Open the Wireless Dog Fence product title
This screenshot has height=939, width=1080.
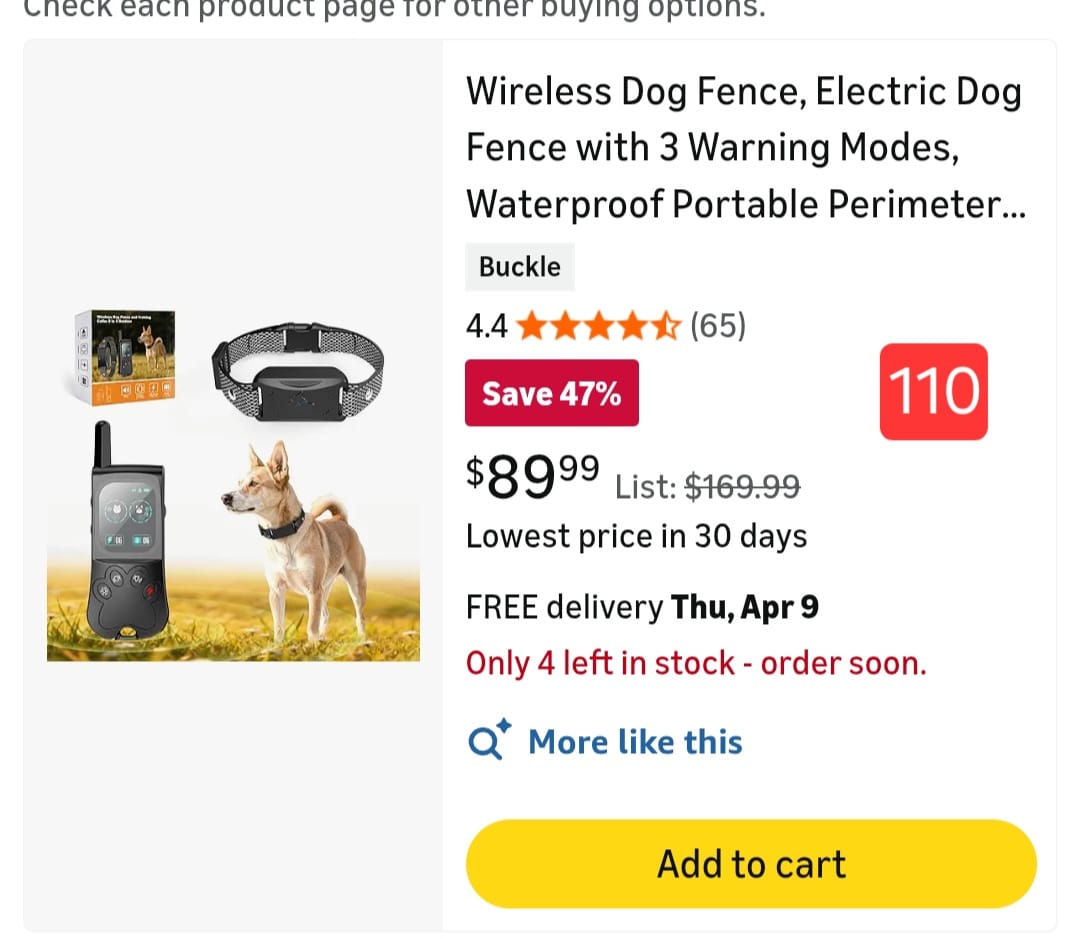(745, 147)
